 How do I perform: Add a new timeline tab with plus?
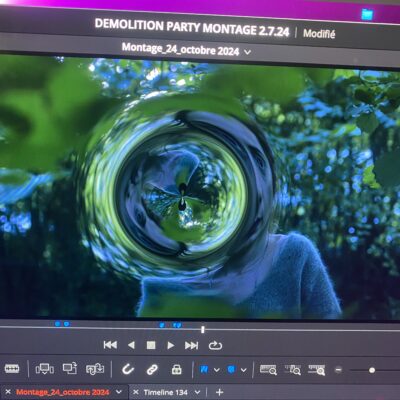219,392
